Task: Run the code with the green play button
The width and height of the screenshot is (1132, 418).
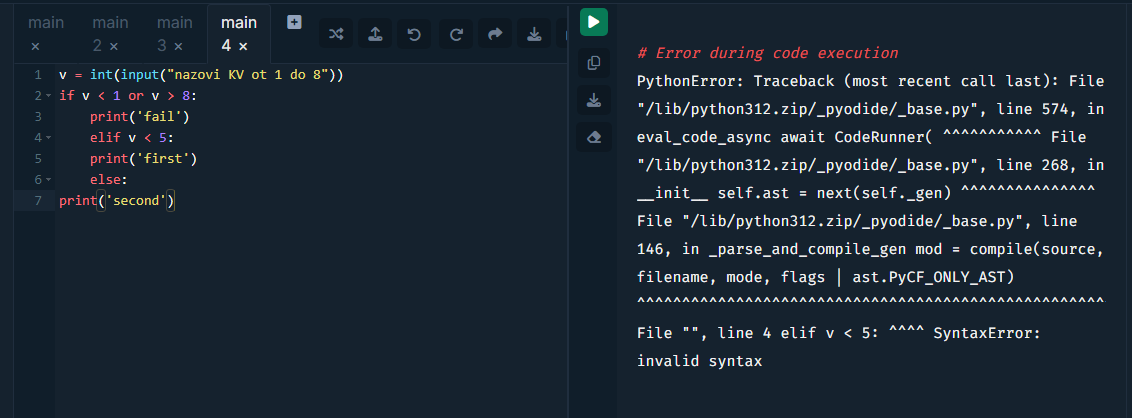Action: pyautogui.click(x=594, y=21)
